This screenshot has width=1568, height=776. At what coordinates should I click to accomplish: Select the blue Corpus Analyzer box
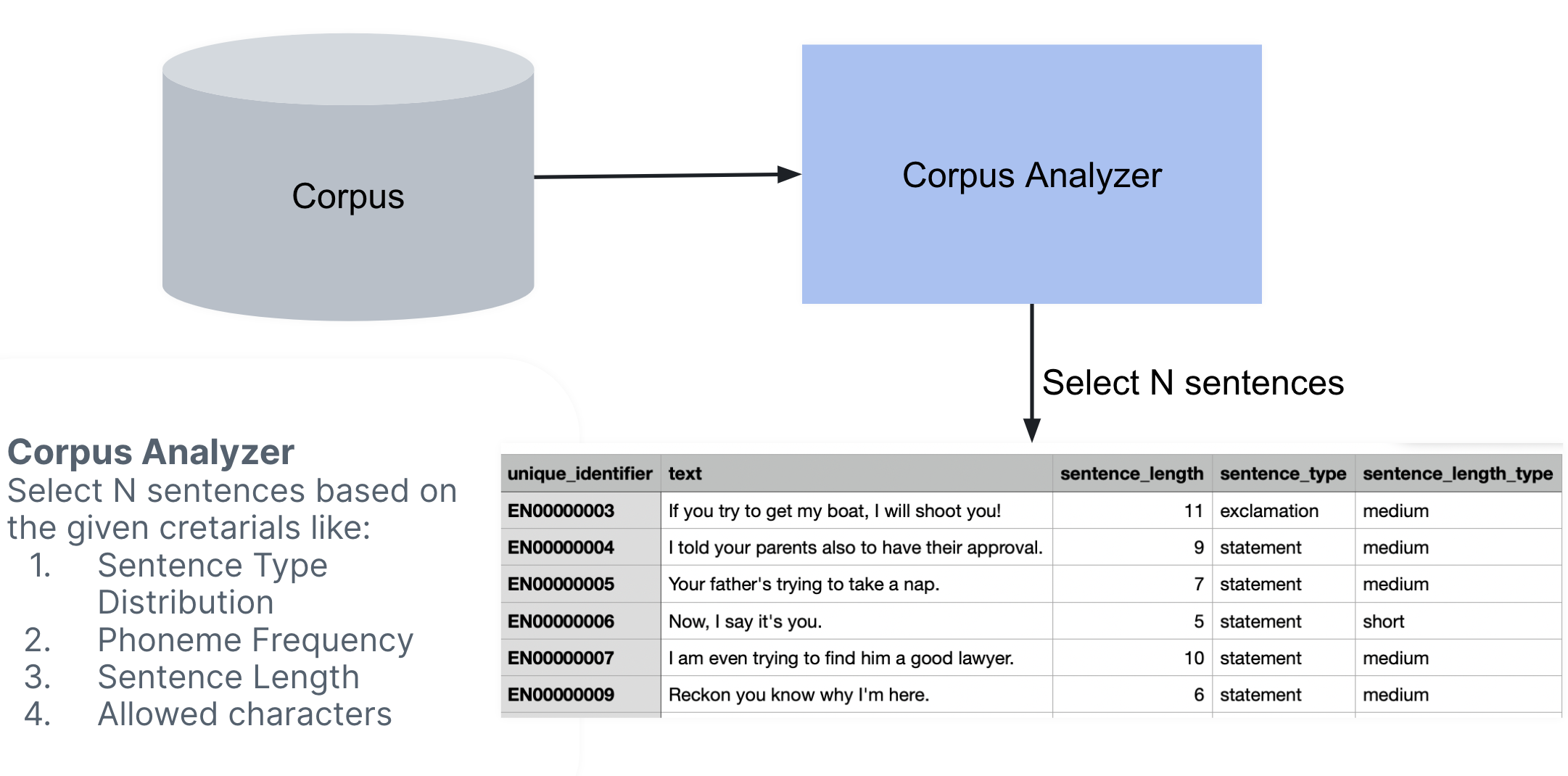[x=1031, y=174]
